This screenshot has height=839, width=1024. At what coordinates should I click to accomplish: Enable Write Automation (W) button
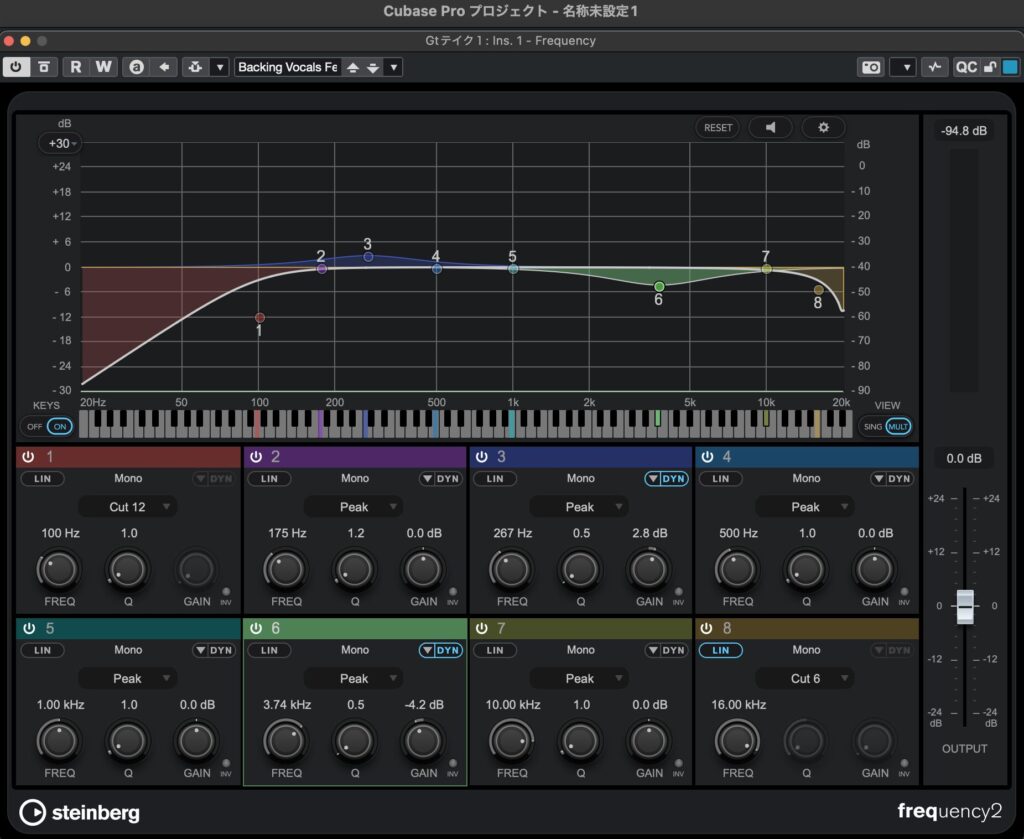(x=104, y=67)
